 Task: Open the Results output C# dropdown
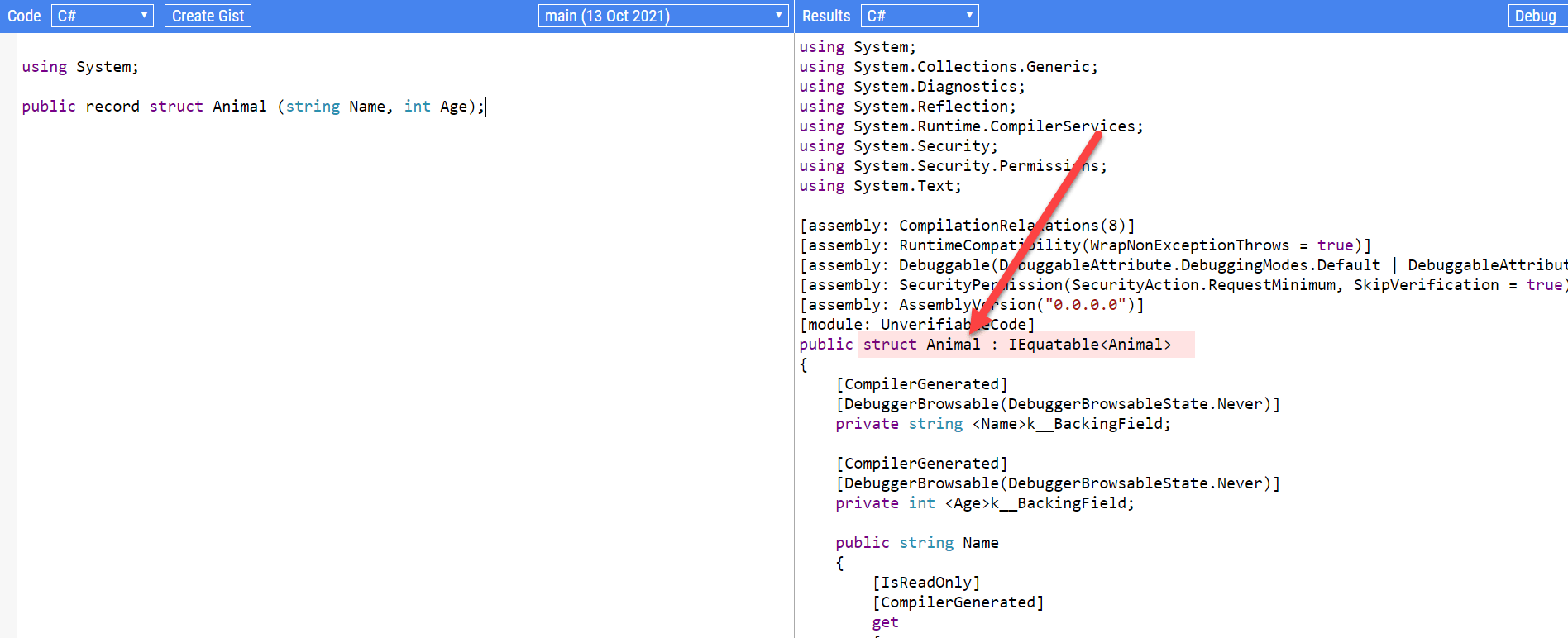coord(919,16)
